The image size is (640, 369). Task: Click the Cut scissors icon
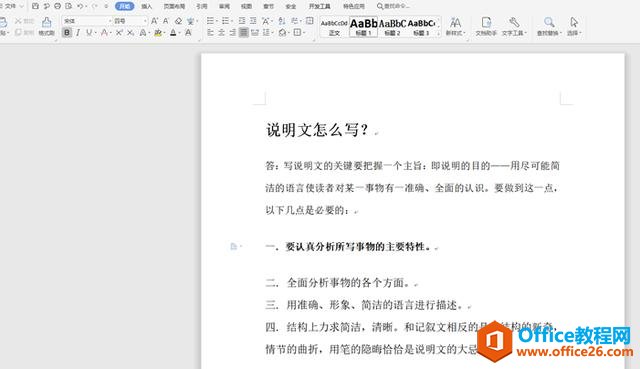(18, 21)
